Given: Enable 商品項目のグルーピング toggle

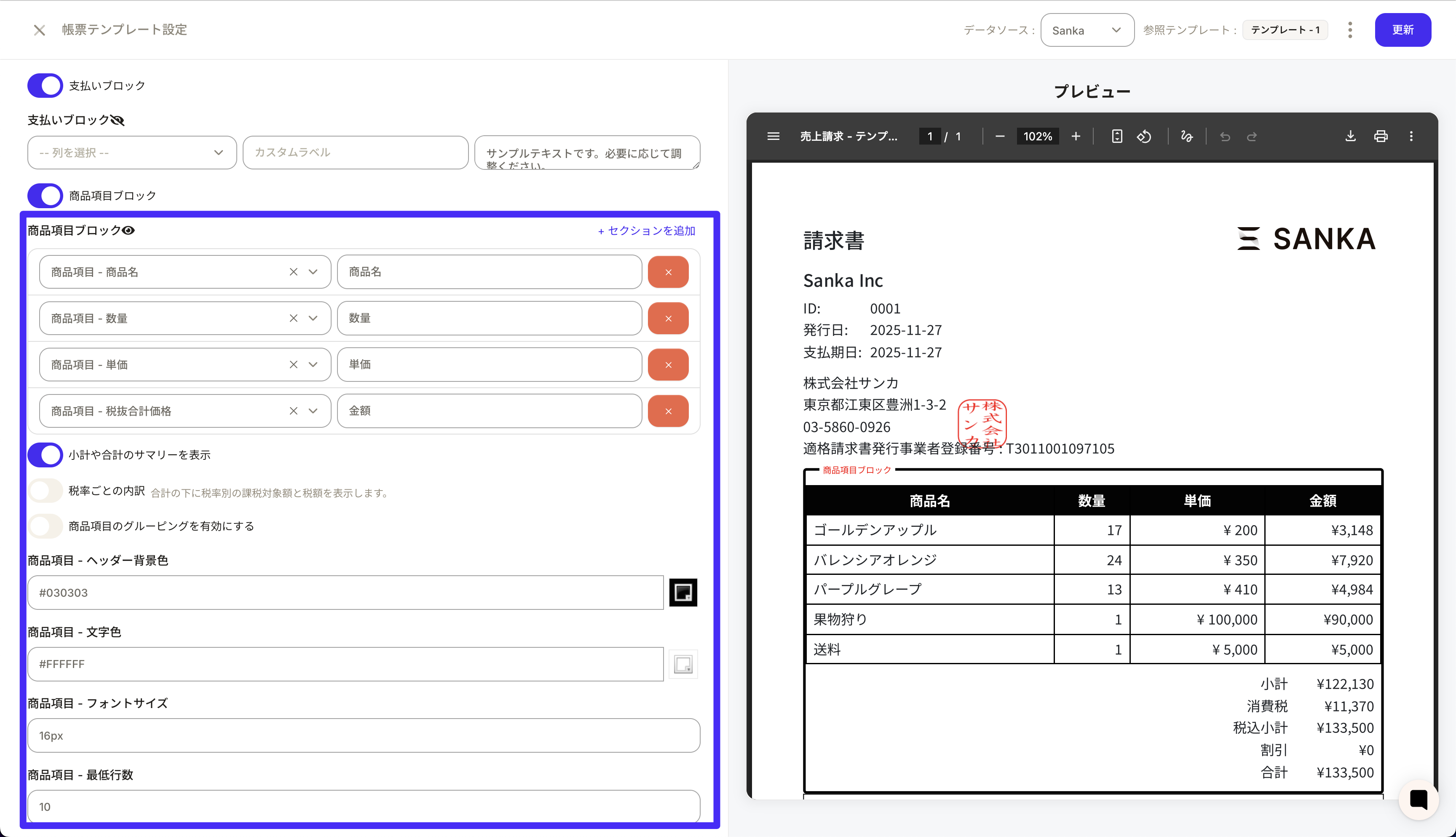Looking at the screenshot, I should tap(45, 526).
